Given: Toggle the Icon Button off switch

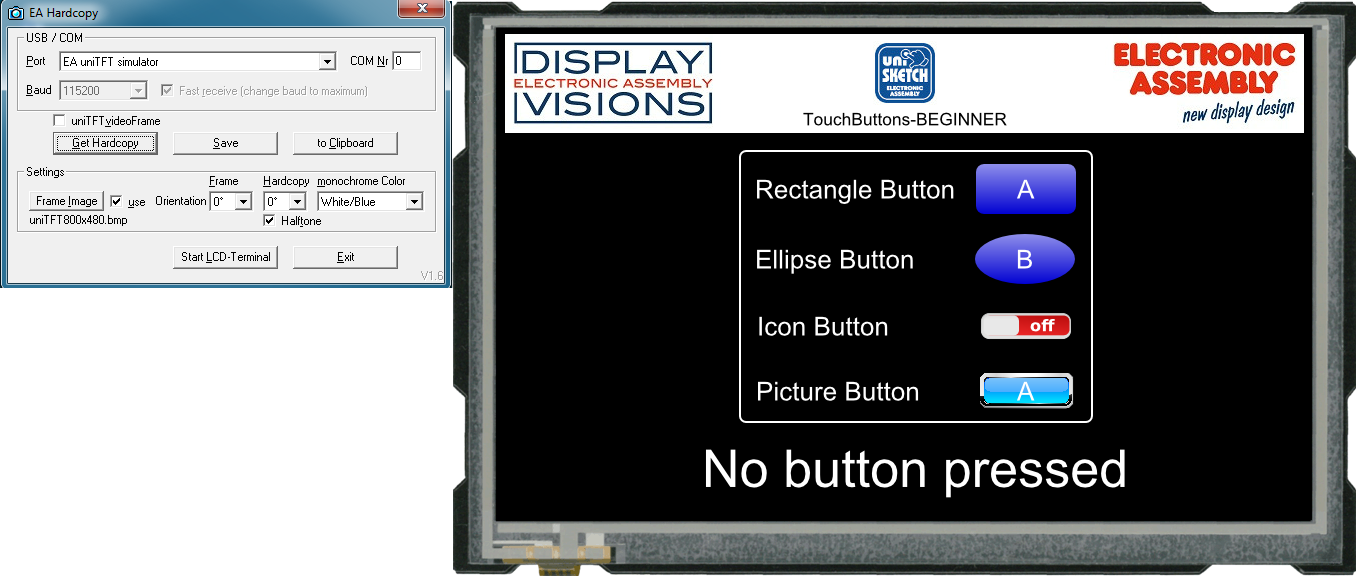Looking at the screenshot, I should click(x=1025, y=326).
